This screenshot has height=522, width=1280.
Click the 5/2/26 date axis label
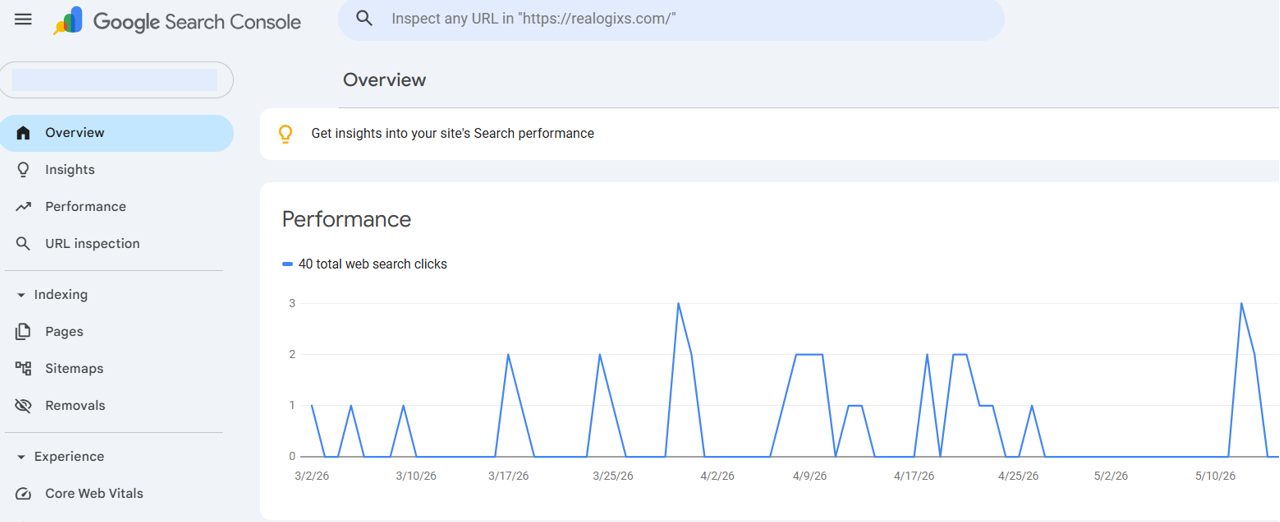click(x=1111, y=476)
